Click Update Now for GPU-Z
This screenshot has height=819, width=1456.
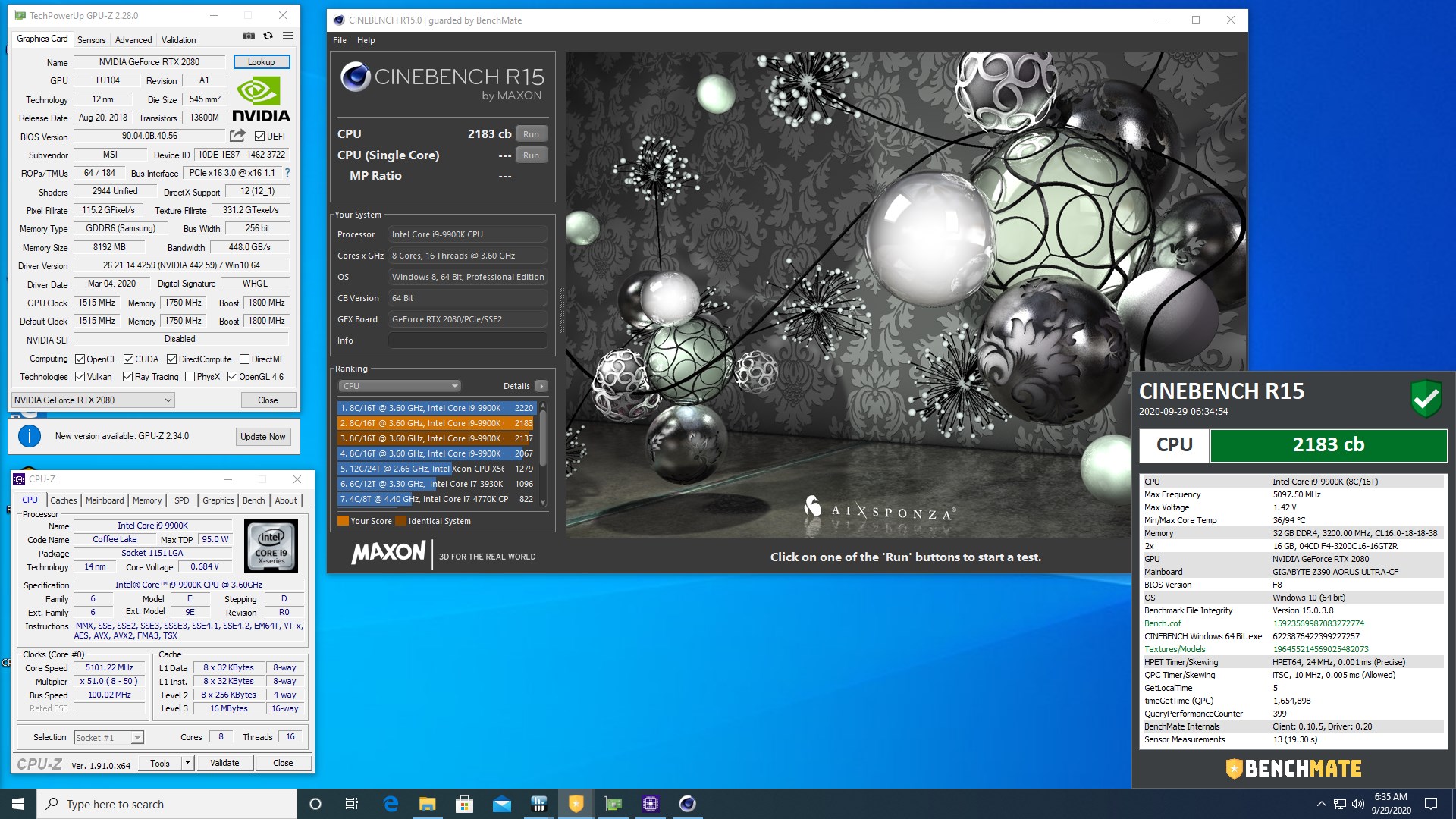tap(263, 437)
